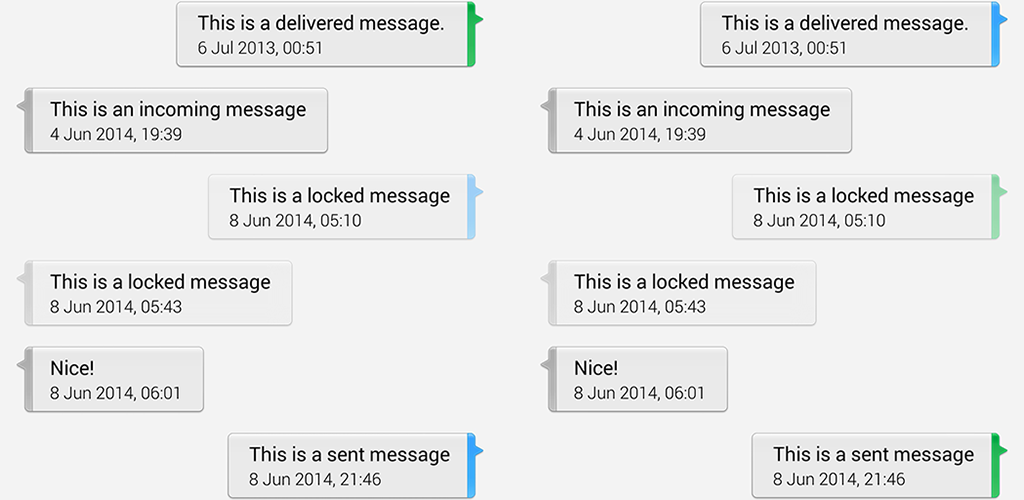Click the 21:46 timestamp in the blue-striped sent bubble
This screenshot has width=1024, height=500.
315,480
